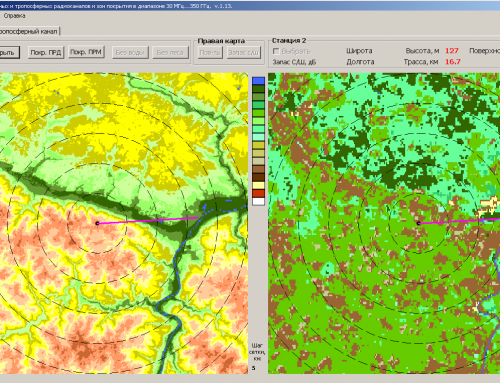Pick the blue swatch atop the legend
This screenshot has width=500, height=383.
(258, 81)
